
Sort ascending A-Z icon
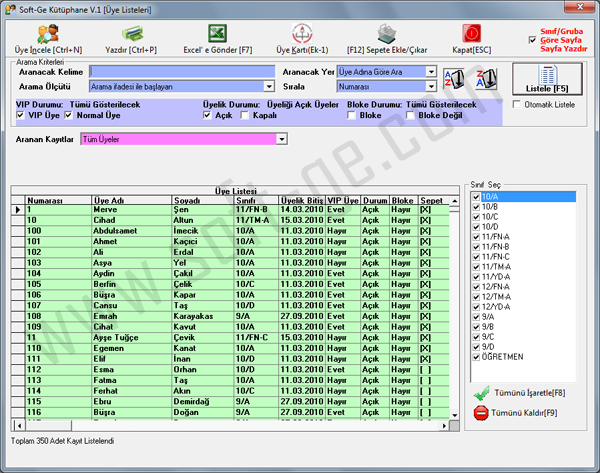coord(454,79)
